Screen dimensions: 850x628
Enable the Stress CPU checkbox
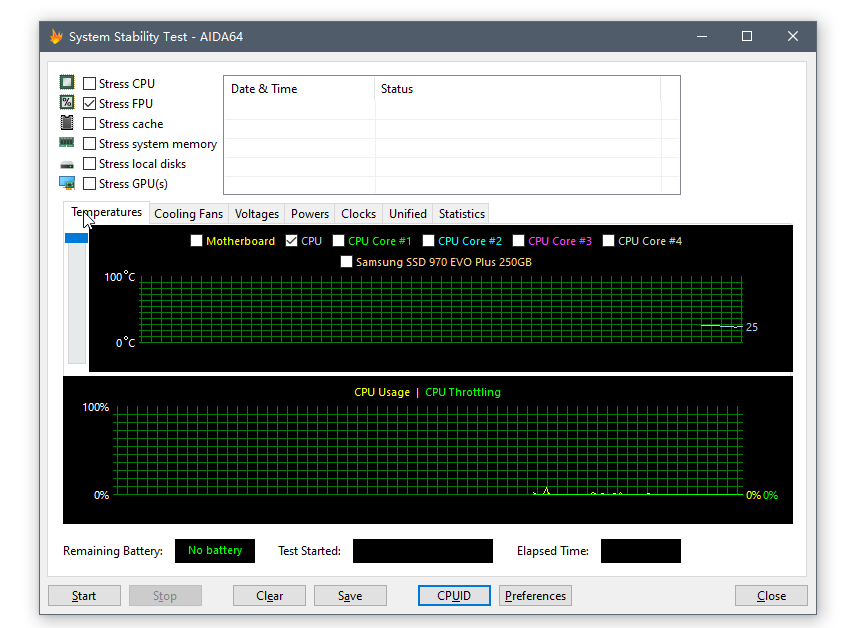coord(89,84)
